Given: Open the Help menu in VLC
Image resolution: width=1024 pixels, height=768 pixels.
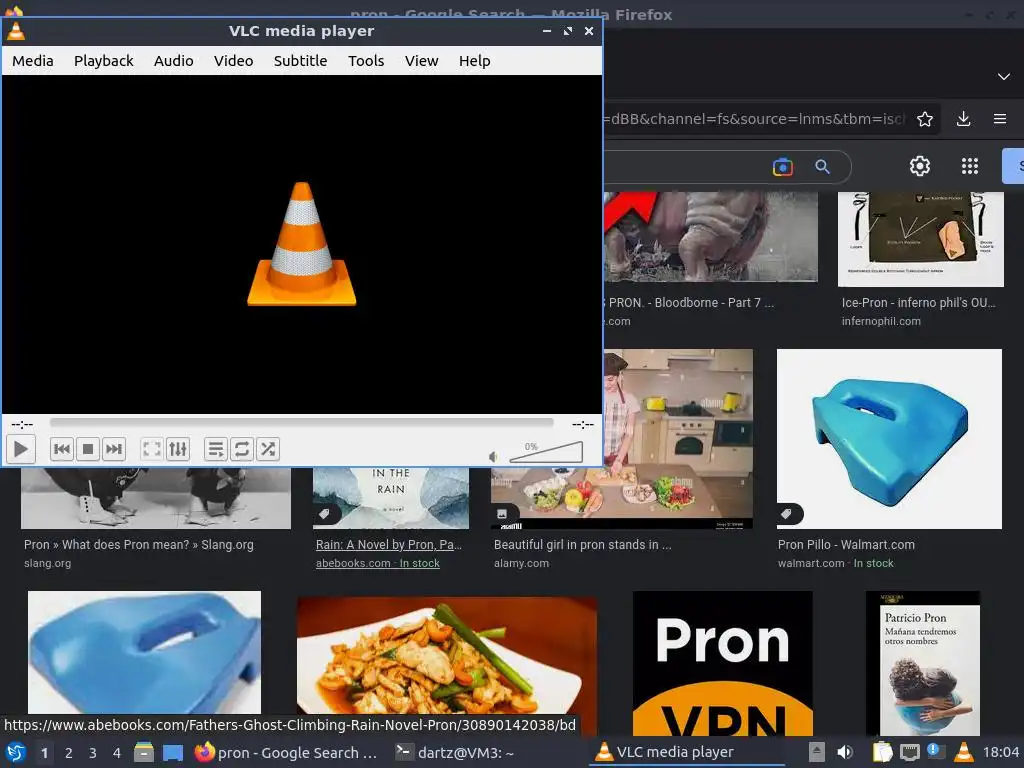Looking at the screenshot, I should pos(474,61).
